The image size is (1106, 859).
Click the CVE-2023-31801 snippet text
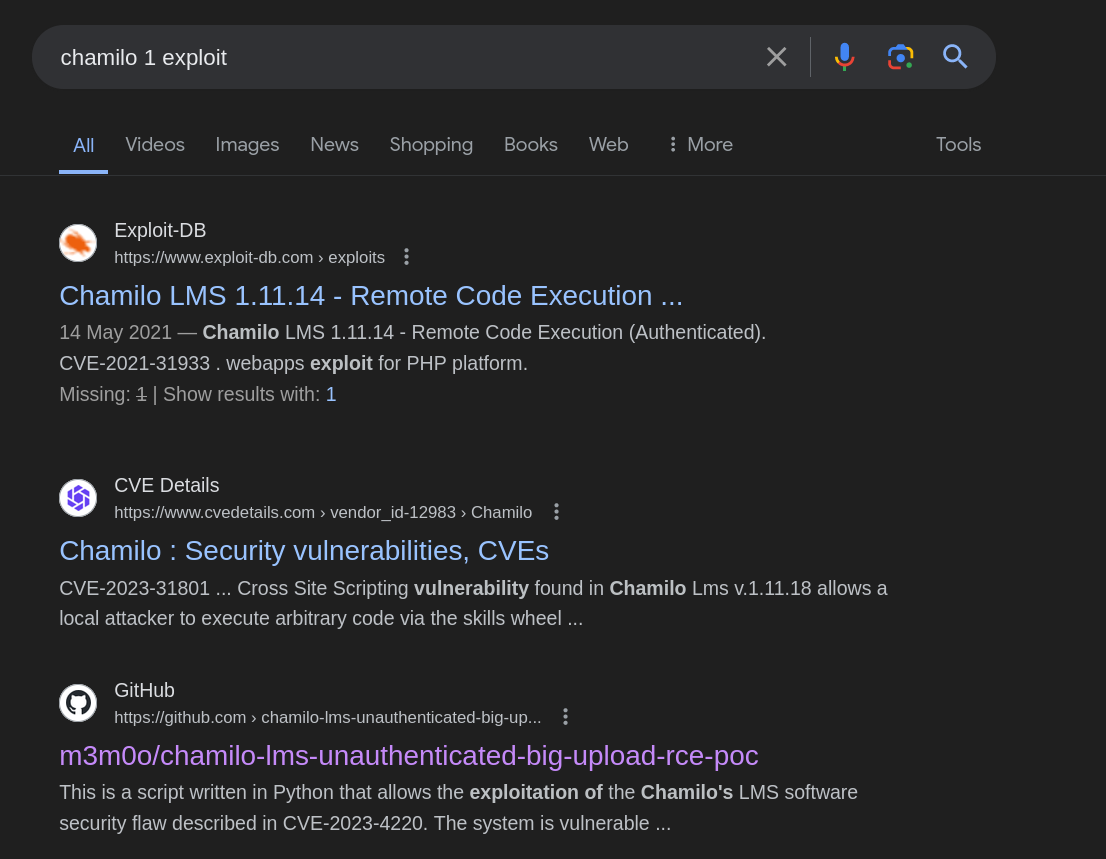point(135,588)
